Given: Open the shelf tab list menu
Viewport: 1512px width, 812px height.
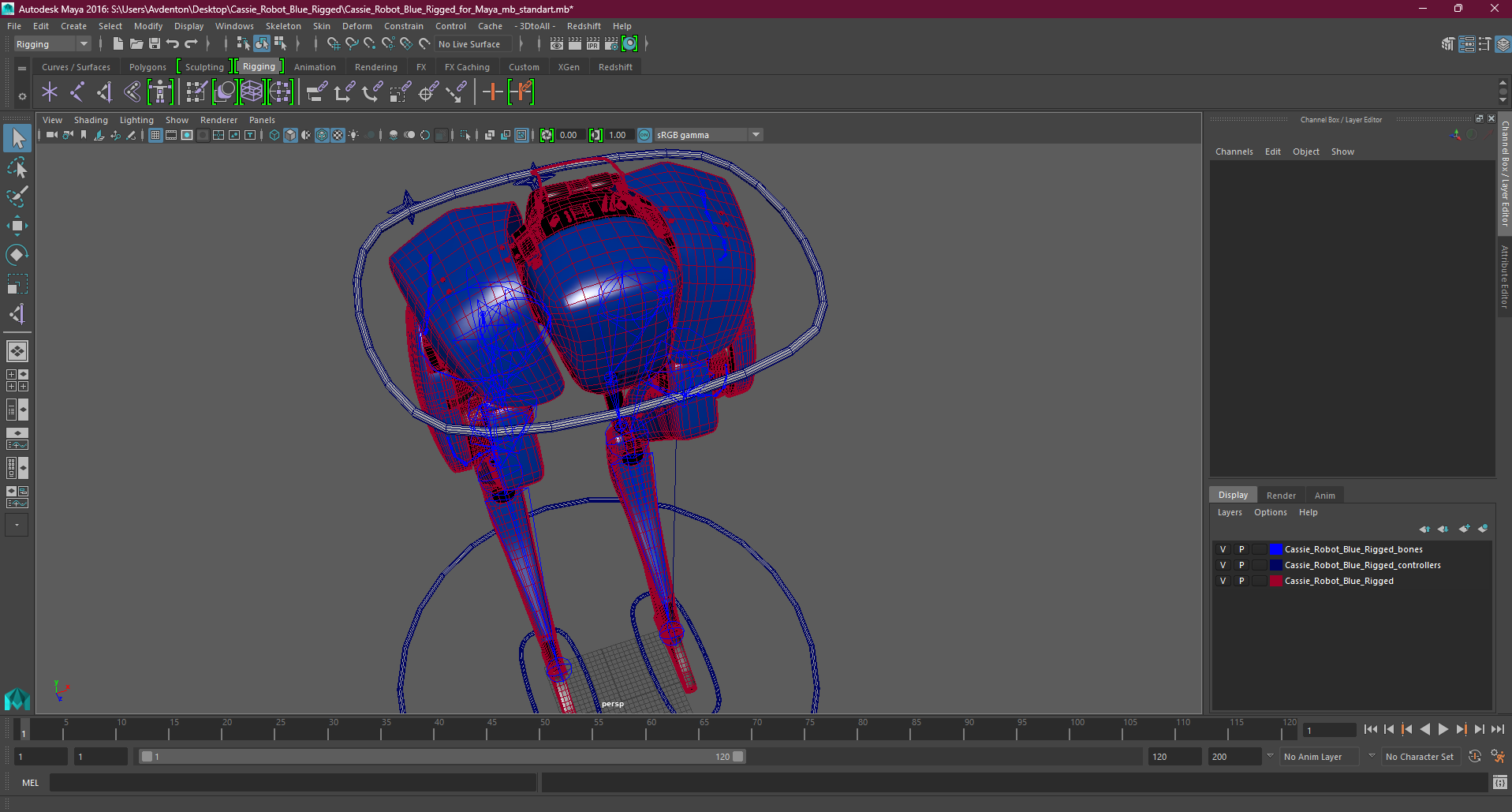Looking at the screenshot, I should pyautogui.click(x=22, y=69).
